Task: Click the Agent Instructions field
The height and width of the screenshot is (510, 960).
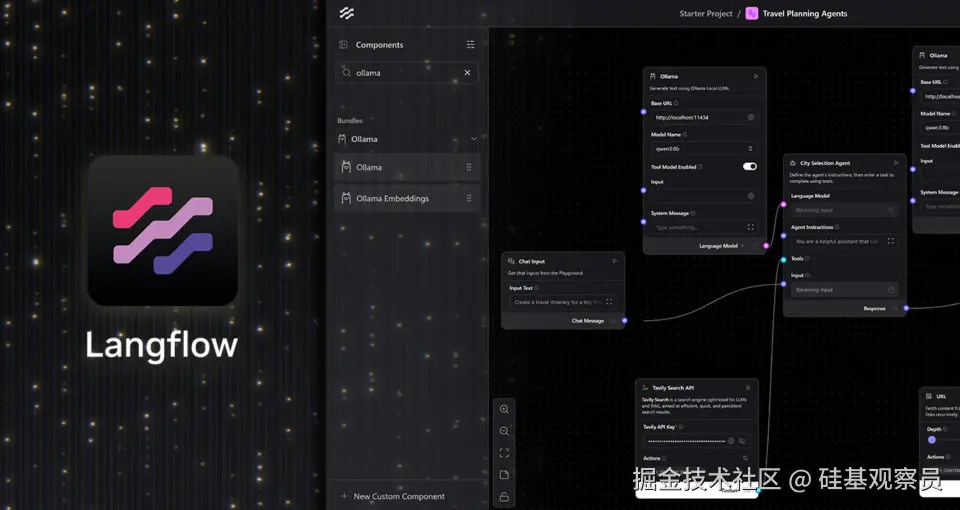Action: point(844,241)
